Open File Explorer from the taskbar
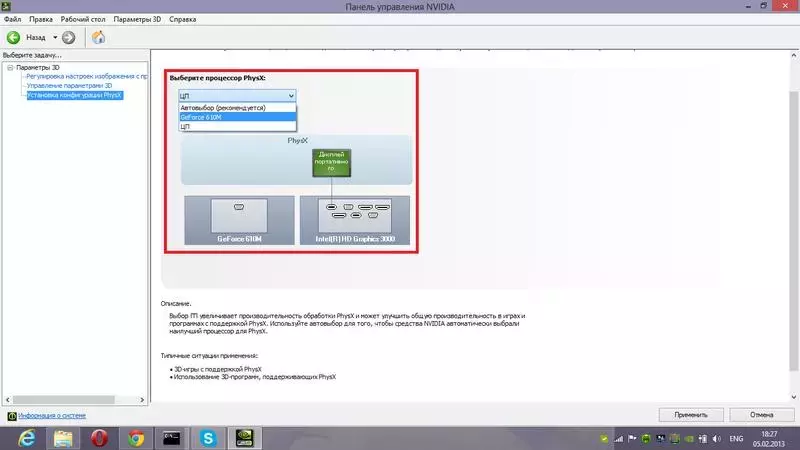 pos(63,438)
